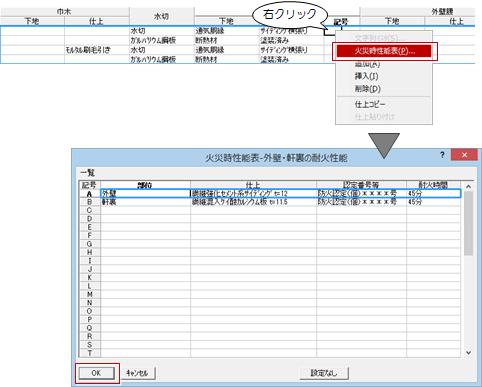The height and width of the screenshot is (387, 482).
Task: Select row header E in the 一覧 list
Action: pyautogui.click(x=89, y=227)
